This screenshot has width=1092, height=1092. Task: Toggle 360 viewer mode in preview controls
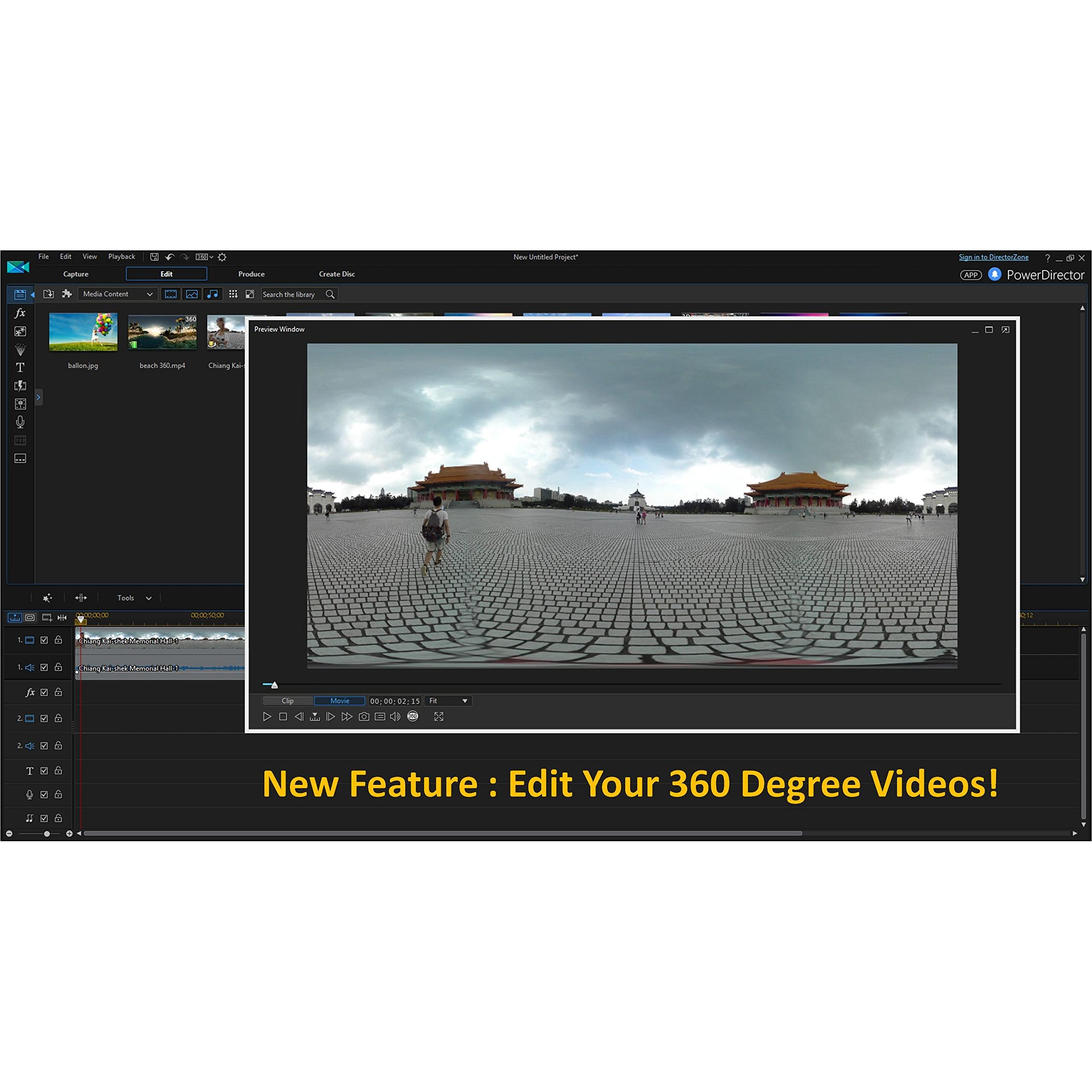click(x=412, y=716)
